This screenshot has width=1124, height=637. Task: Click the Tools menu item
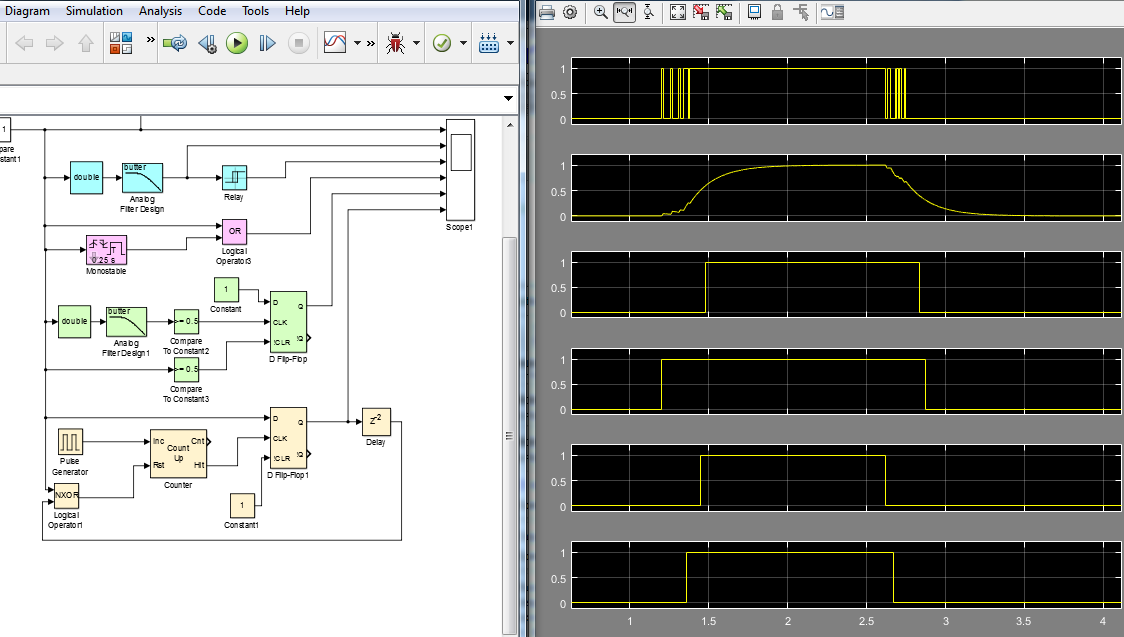click(x=255, y=11)
